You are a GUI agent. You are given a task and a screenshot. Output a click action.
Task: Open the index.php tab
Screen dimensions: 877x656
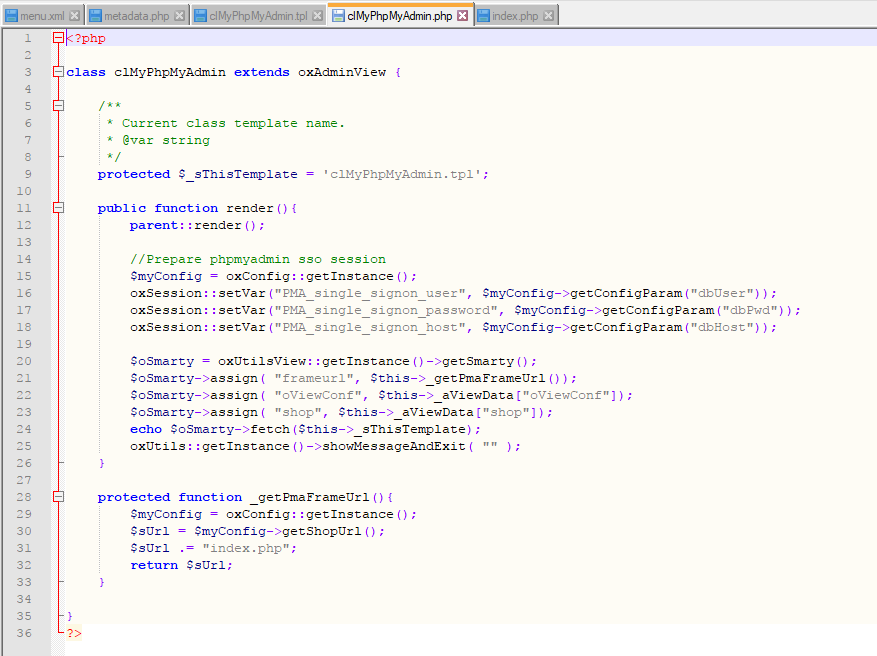point(515,16)
